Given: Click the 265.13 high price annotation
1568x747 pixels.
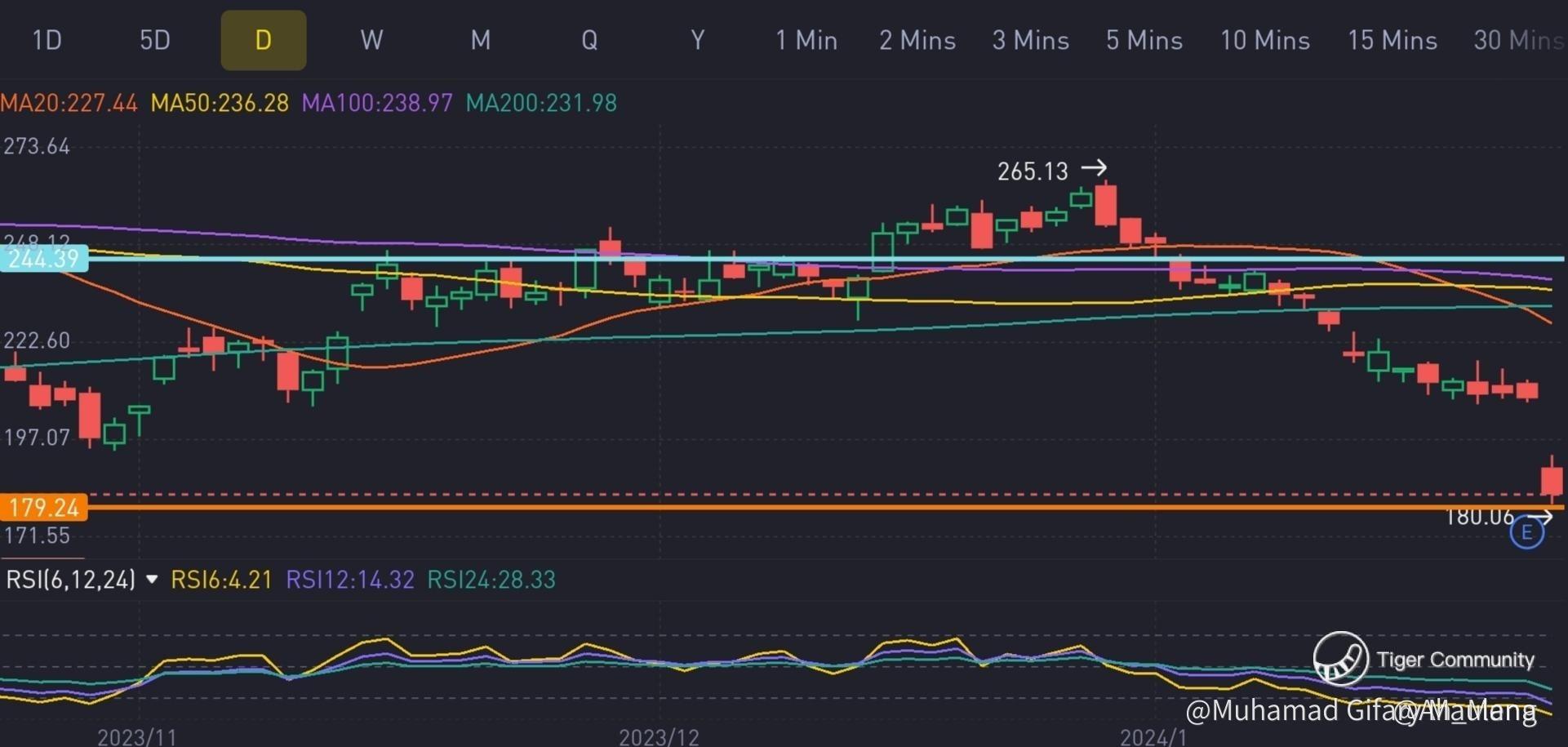Looking at the screenshot, I should (x=1033, y=171).
